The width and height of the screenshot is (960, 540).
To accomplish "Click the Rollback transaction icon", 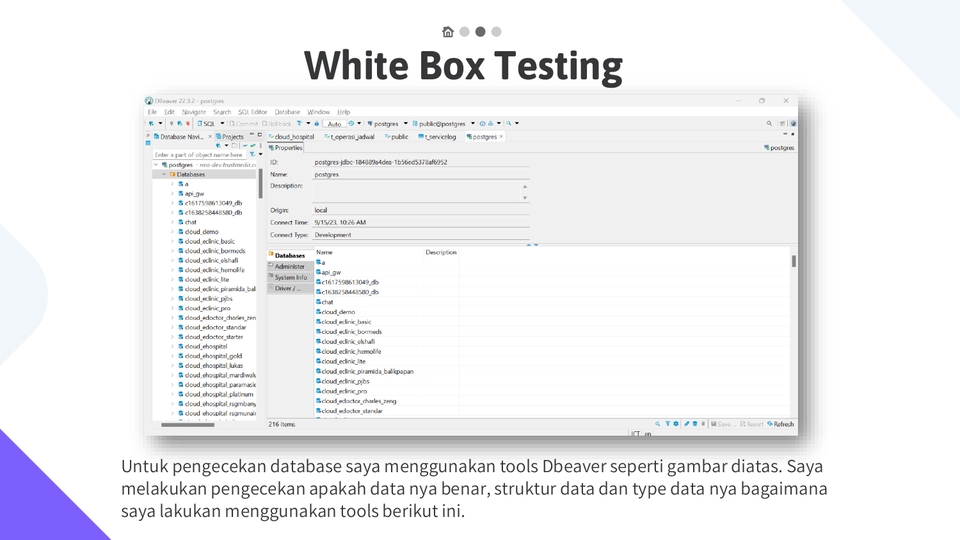I will 279,123.
